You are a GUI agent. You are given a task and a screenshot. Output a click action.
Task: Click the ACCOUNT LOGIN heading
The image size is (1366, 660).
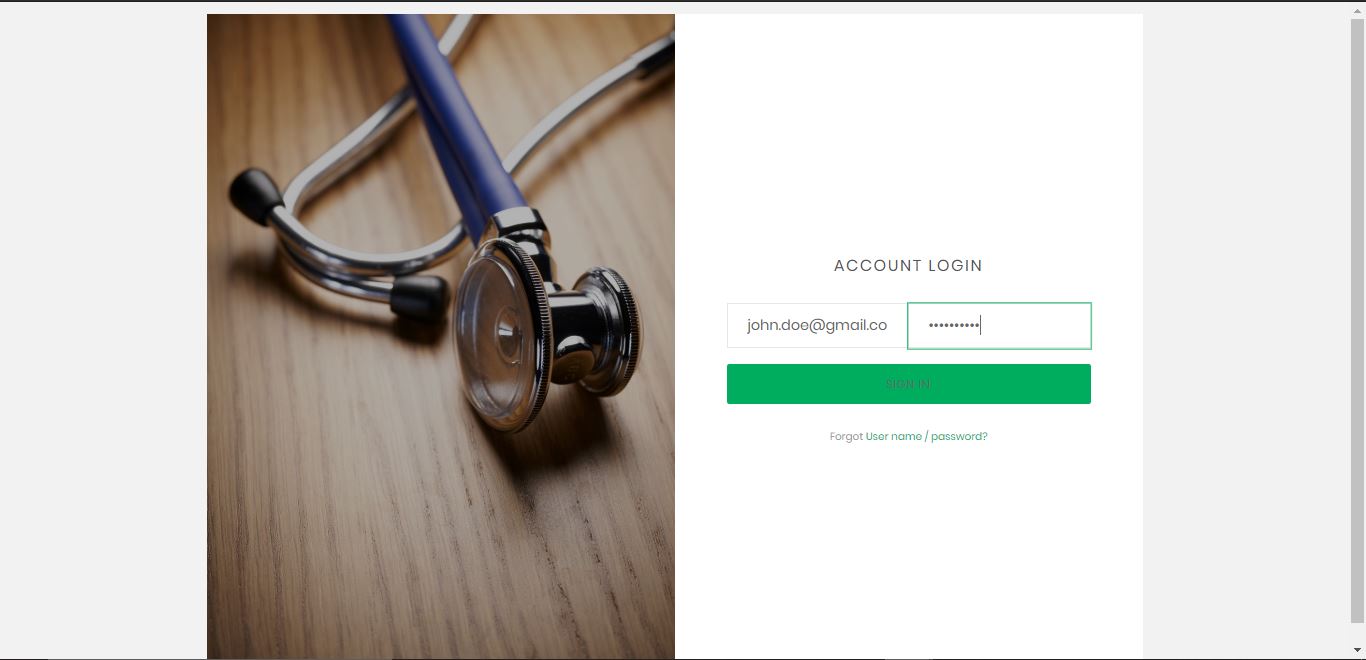tap(908, 266)
